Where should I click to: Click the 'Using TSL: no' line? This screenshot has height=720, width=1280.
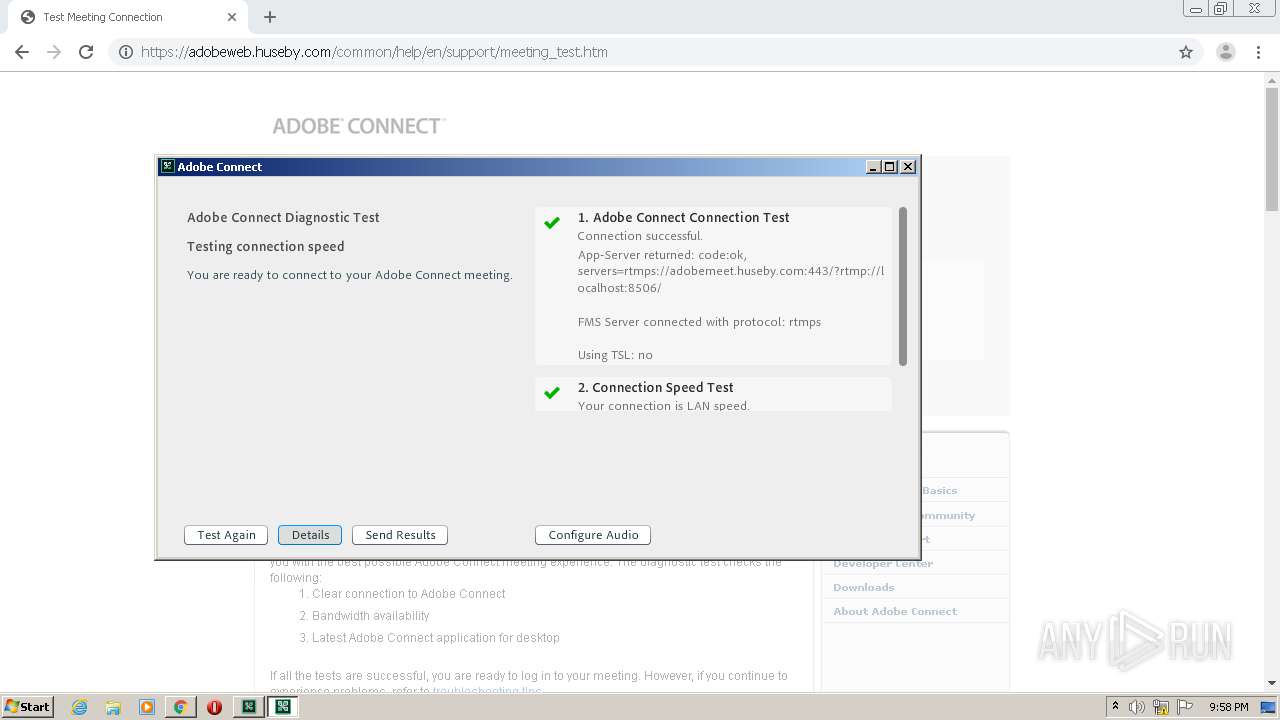coord(615,355)
